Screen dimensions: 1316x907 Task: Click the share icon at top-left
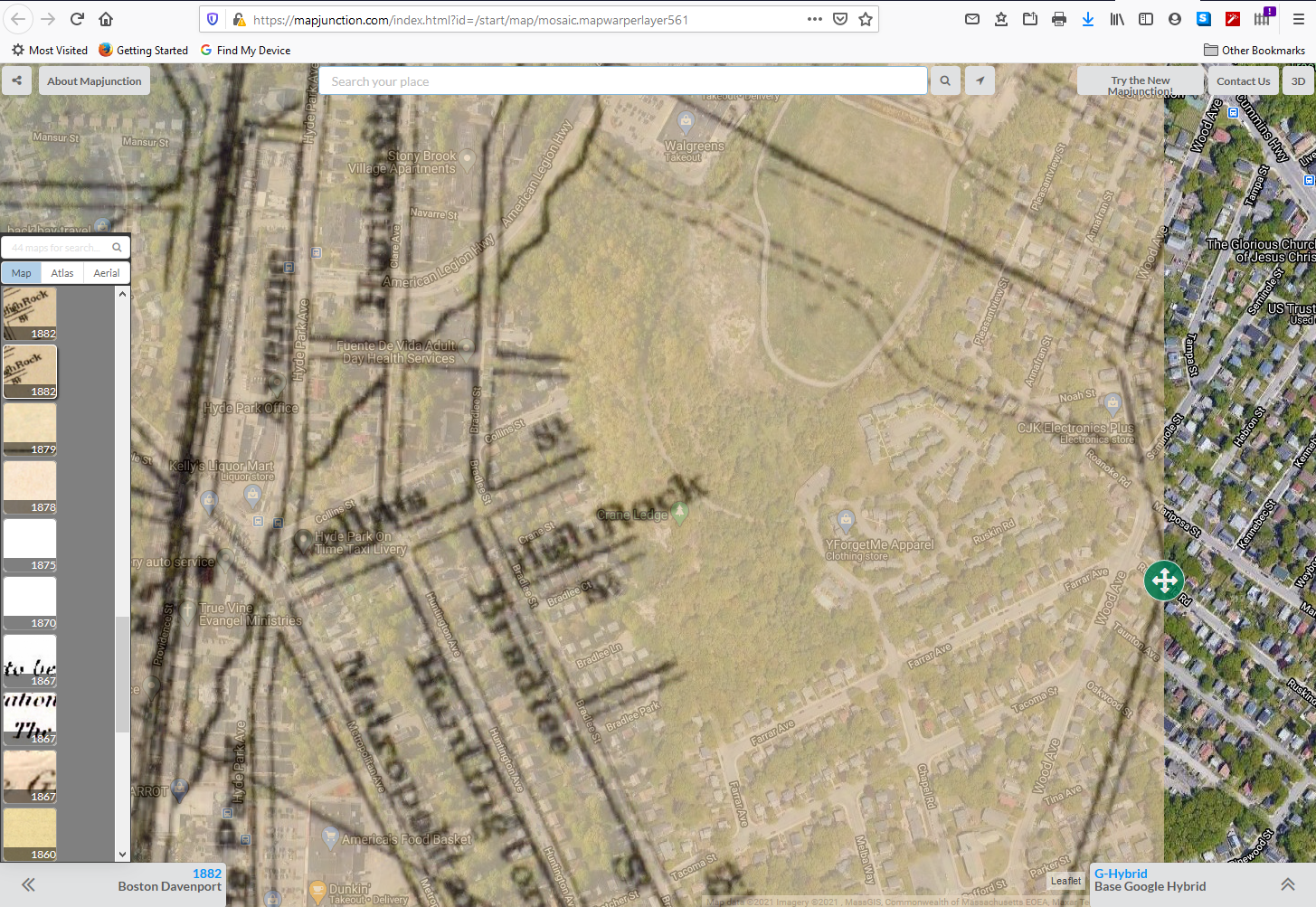click(x=16, y=80)
